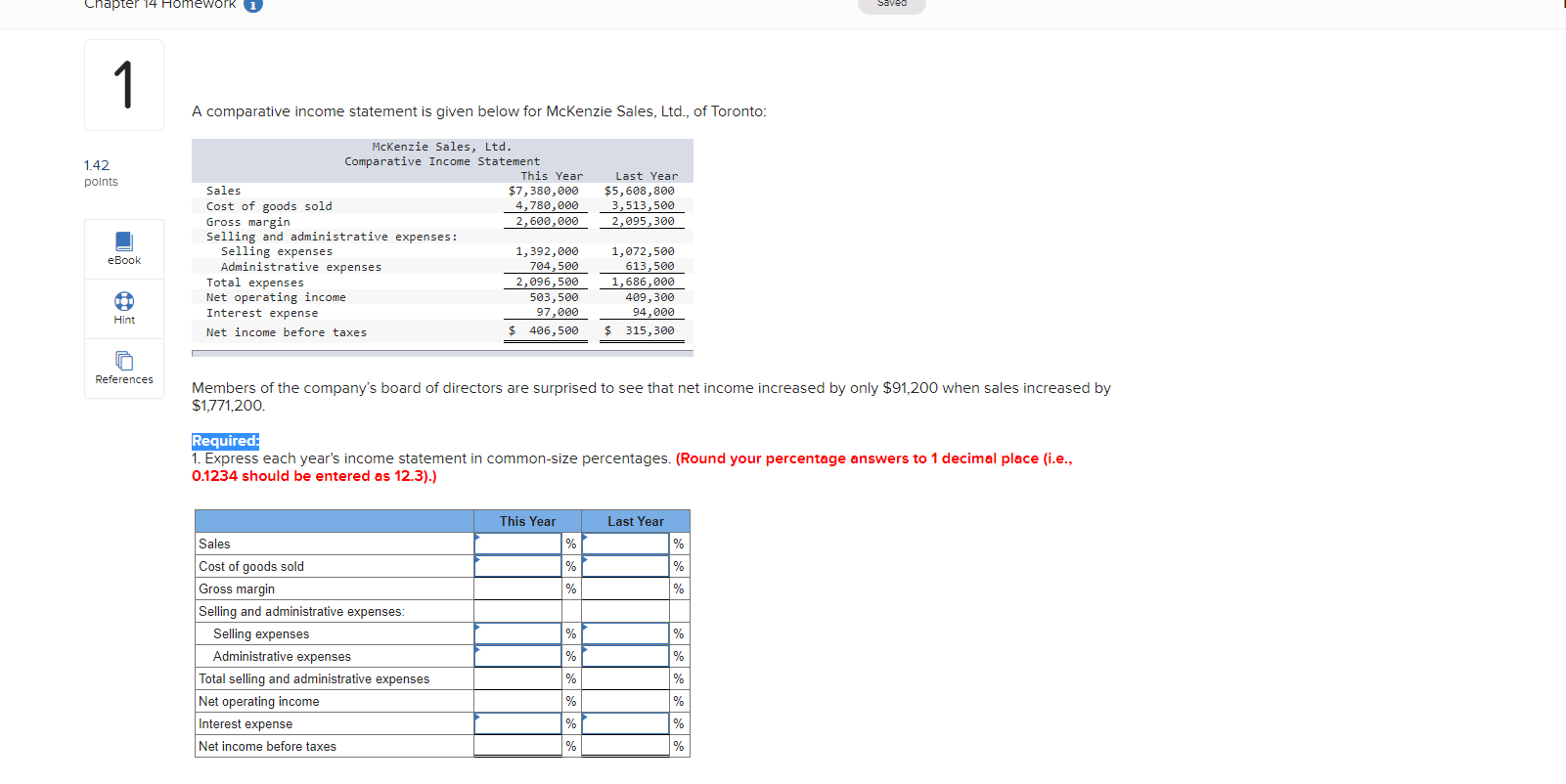Click the $7,380,000 sales figure
This screenshot has height=784, width=1566.
543,191
